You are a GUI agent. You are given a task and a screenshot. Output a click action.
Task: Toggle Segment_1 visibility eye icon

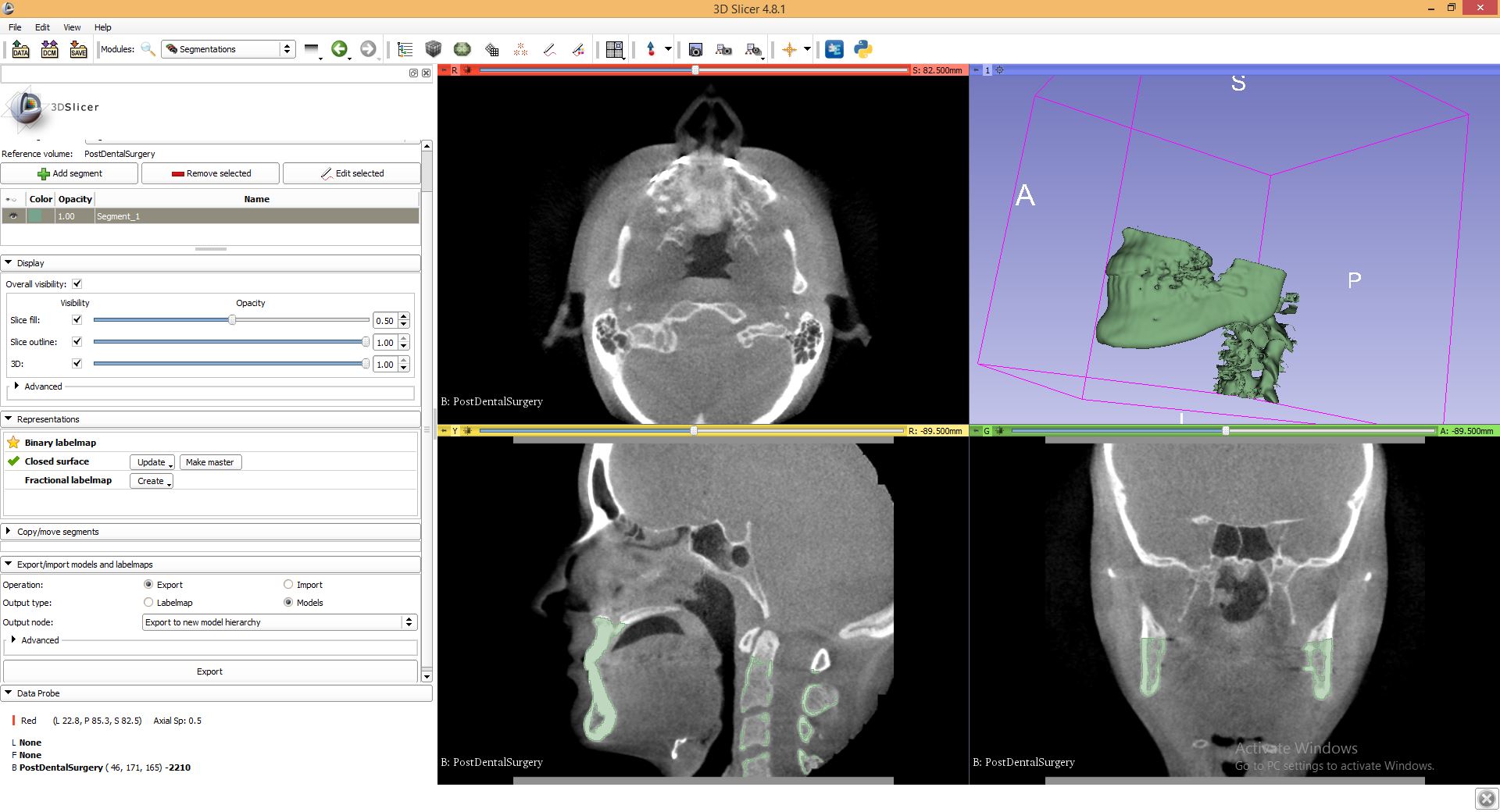point(12,216)
